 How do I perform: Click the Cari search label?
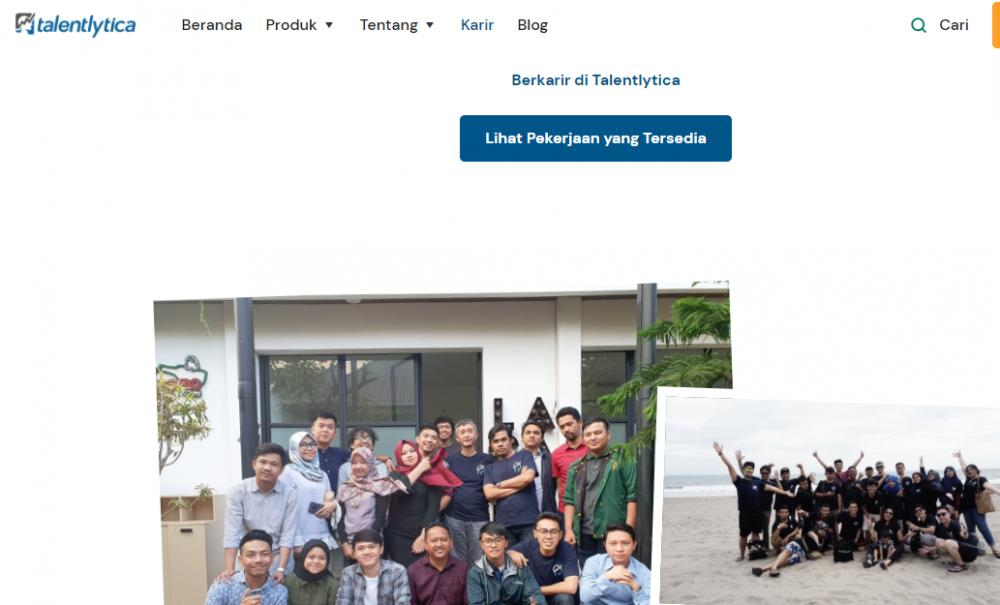pos(953,25)
